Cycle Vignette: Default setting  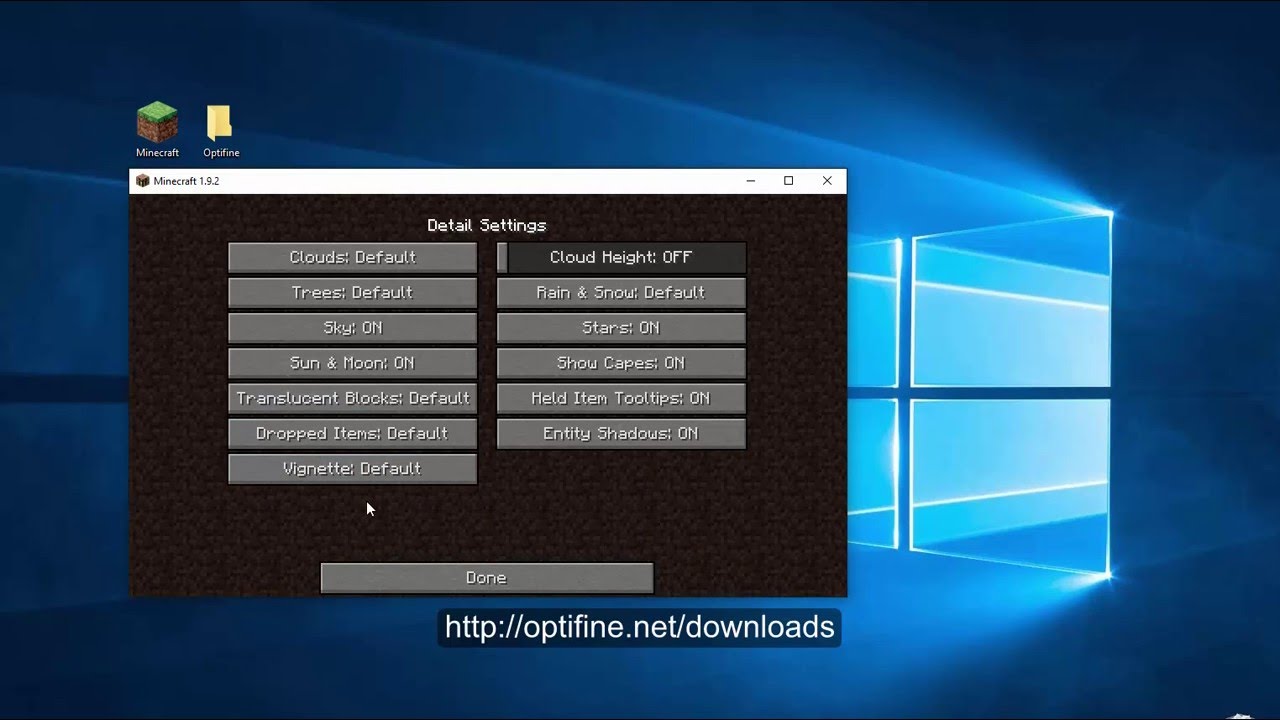point(352,469)
